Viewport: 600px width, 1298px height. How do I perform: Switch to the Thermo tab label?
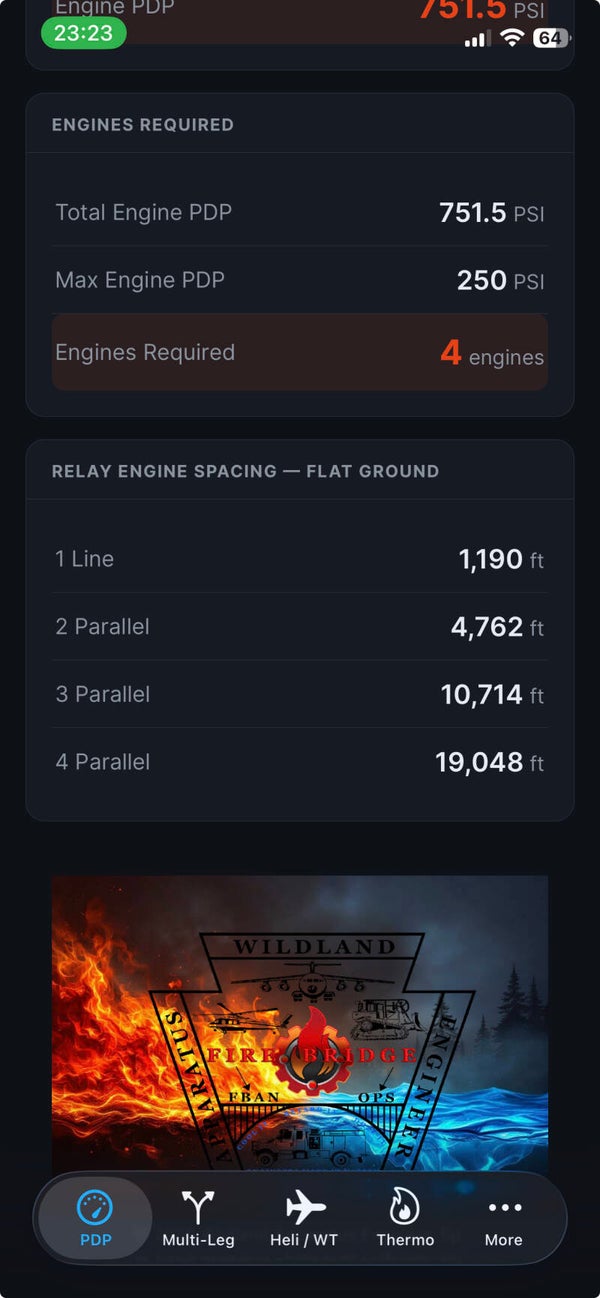click(405, 1240)
